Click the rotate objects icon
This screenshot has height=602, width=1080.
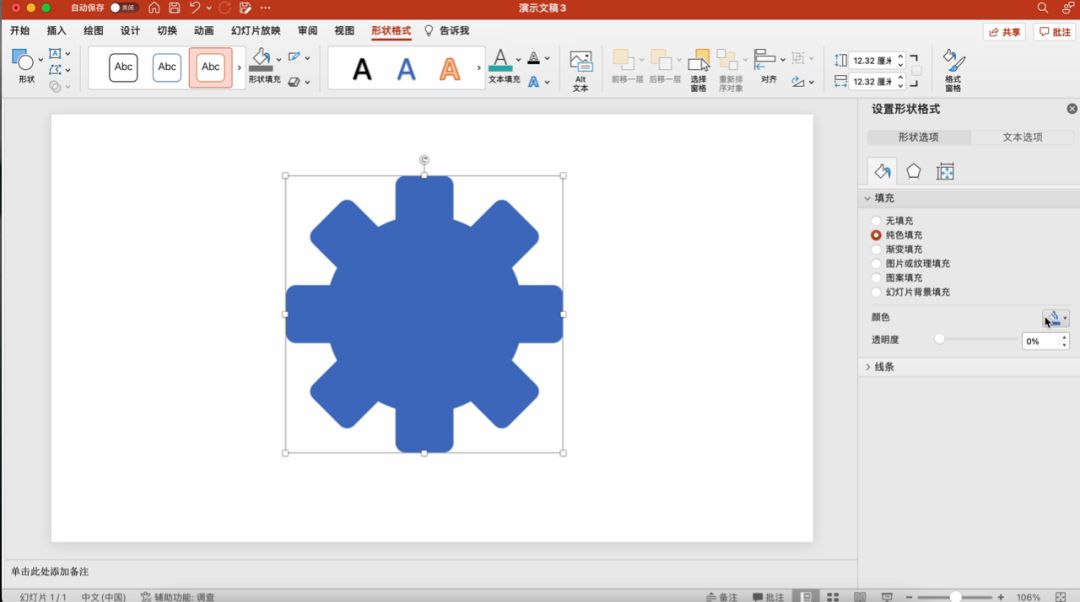pos(798,82)
